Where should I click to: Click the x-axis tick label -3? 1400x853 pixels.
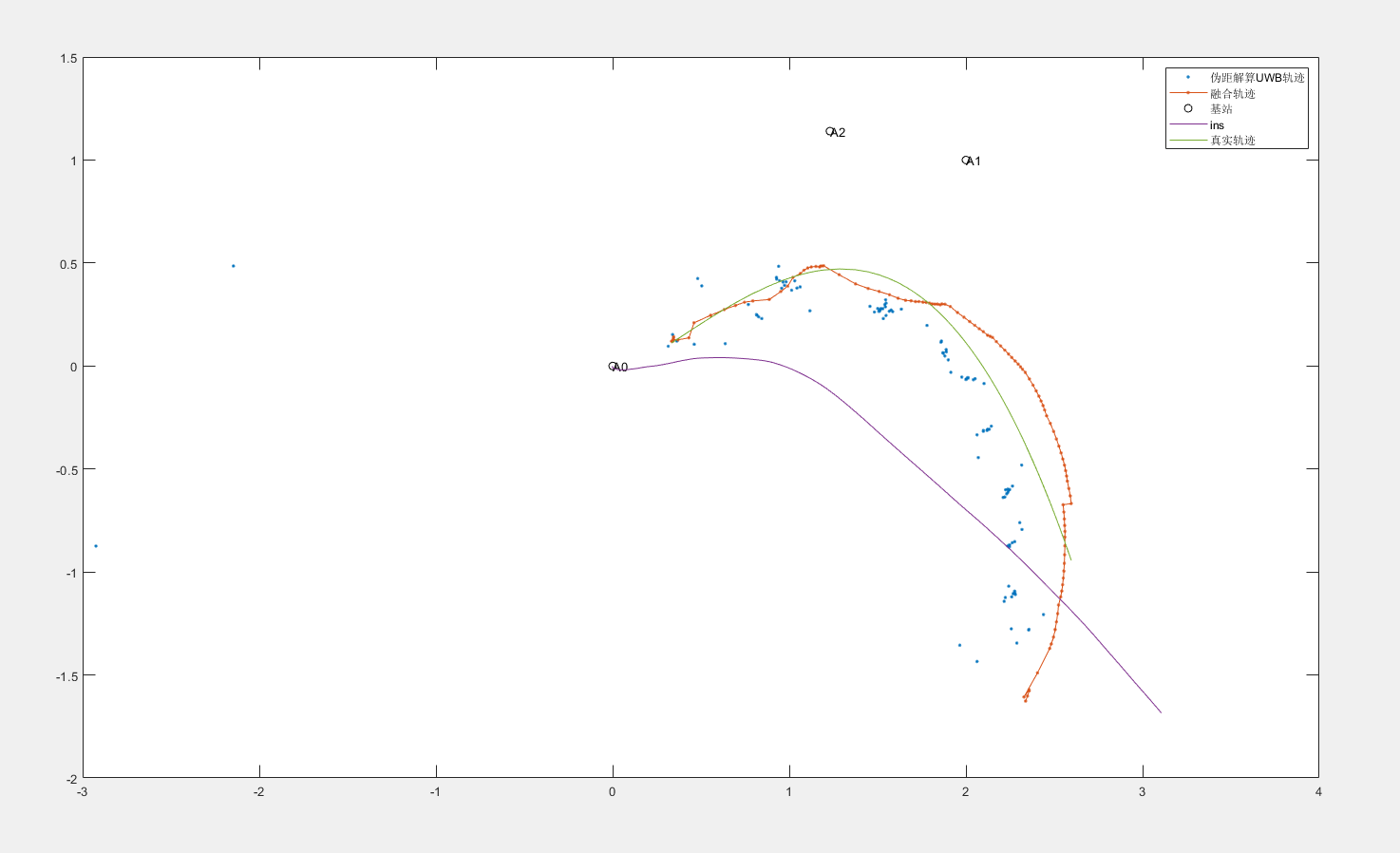point(83,792)
